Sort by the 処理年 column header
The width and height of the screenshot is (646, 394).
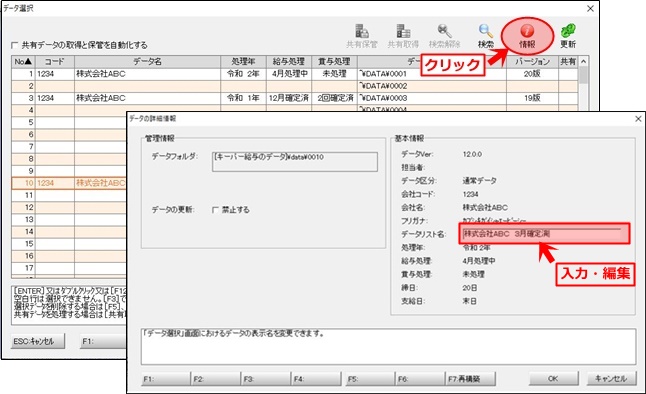click(243, 62)
